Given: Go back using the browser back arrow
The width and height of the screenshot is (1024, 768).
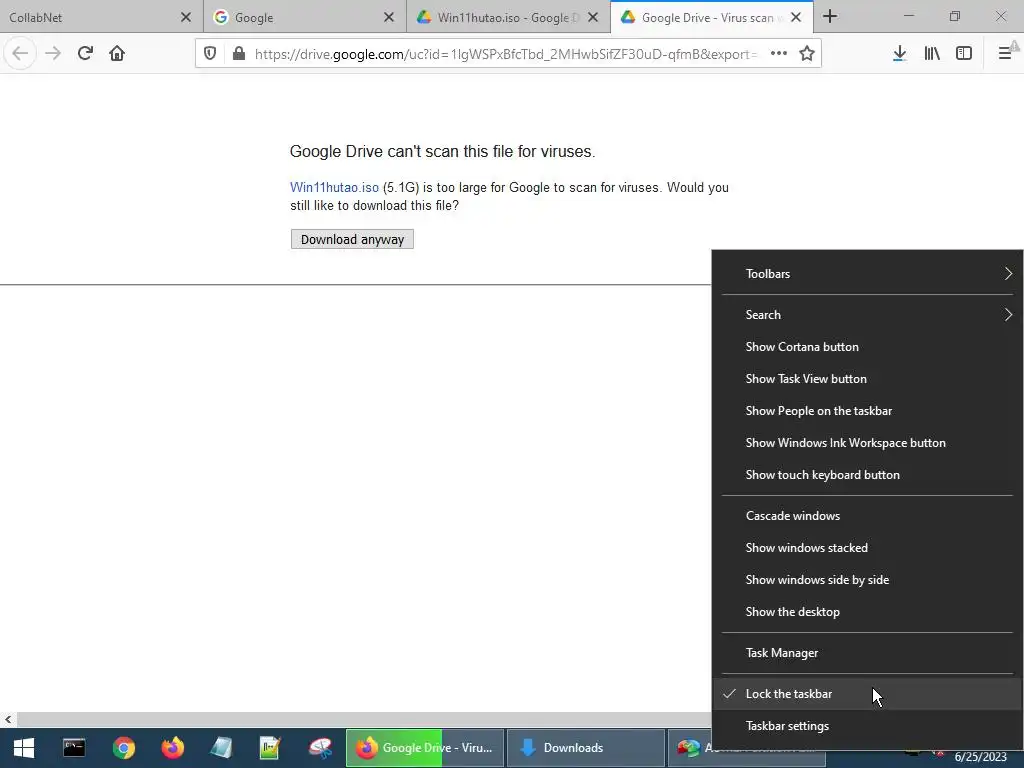Looking at the screenshot, I should pos(20,54).
